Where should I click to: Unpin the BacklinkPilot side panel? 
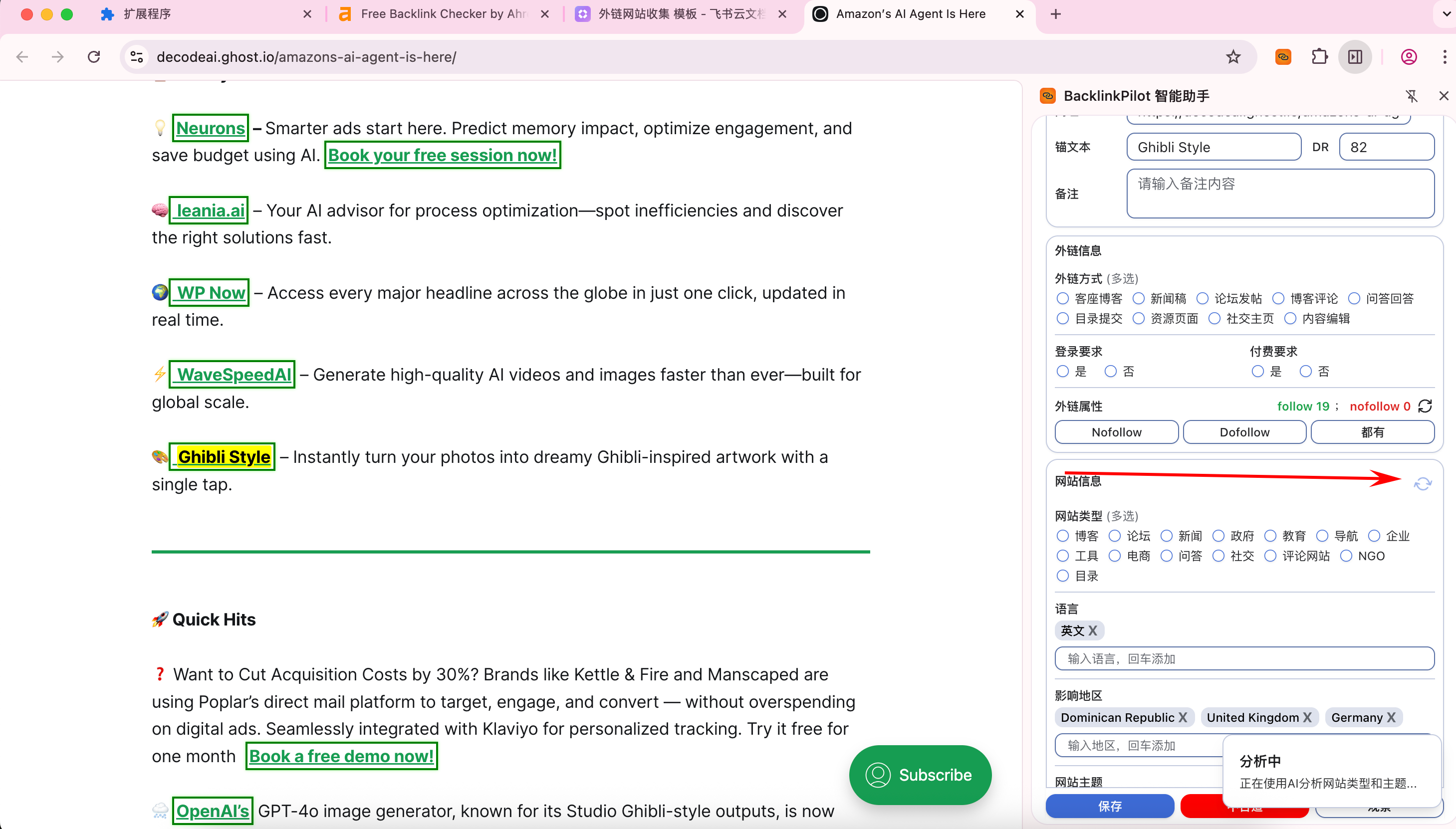[x=1412, y=96]
